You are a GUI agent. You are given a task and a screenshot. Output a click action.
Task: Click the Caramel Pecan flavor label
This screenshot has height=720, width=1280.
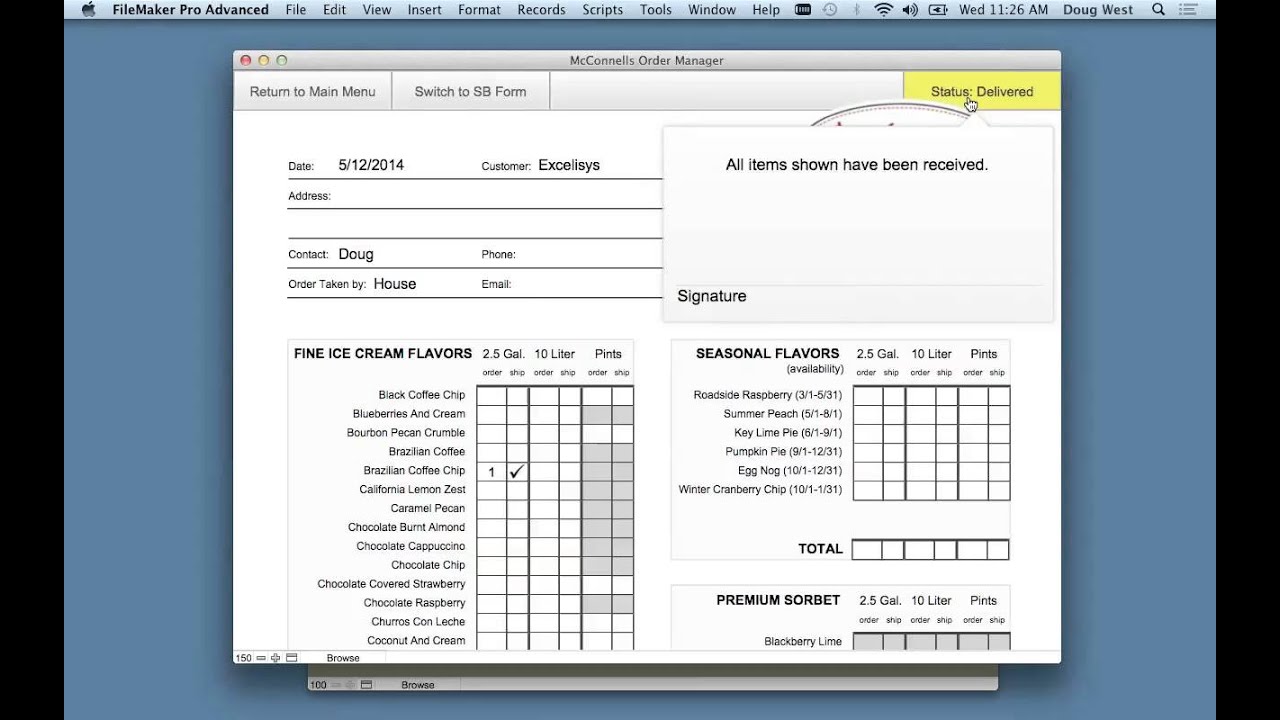point(428,508)
